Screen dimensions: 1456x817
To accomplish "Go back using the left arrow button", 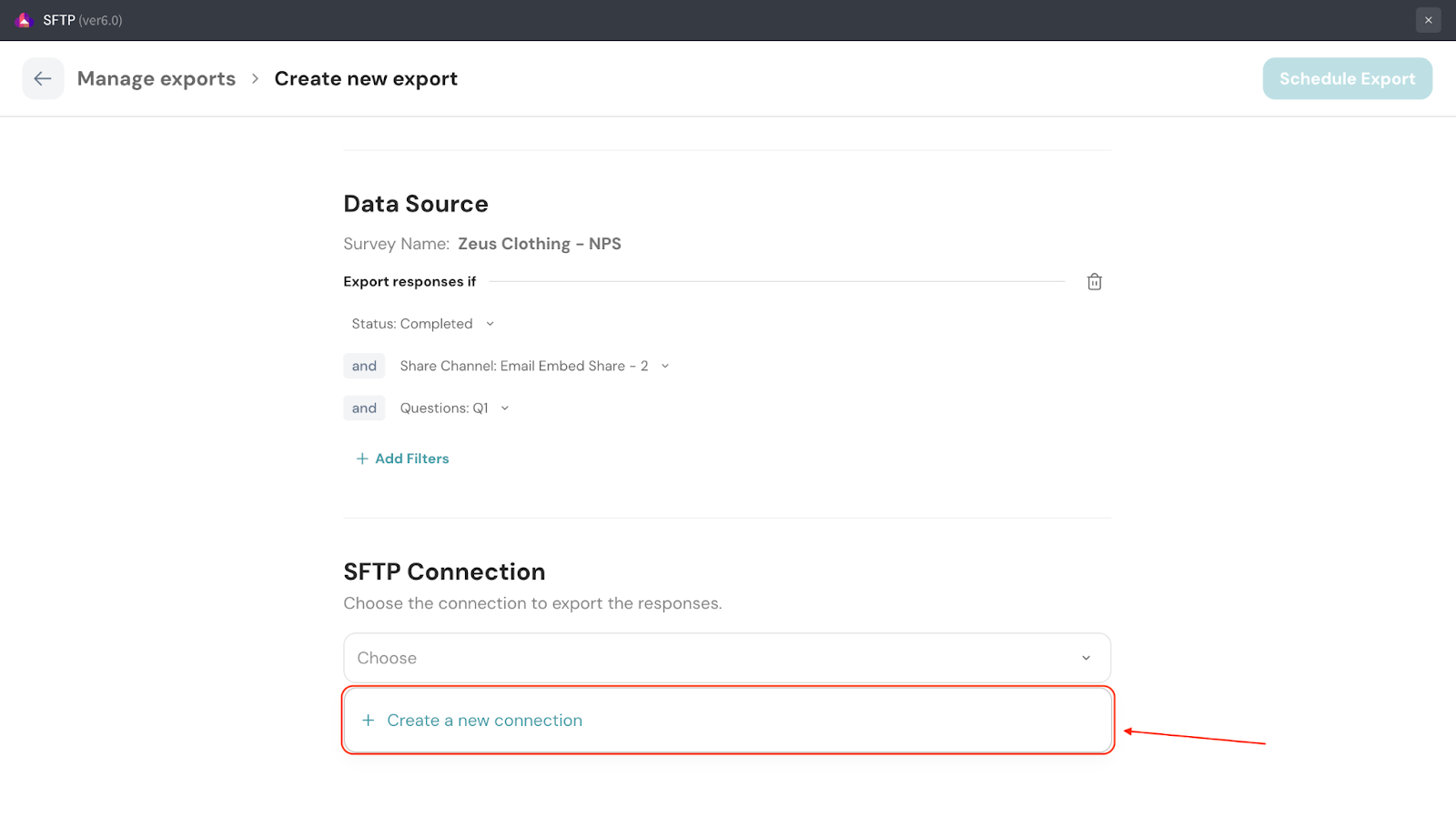I will 43,79.
